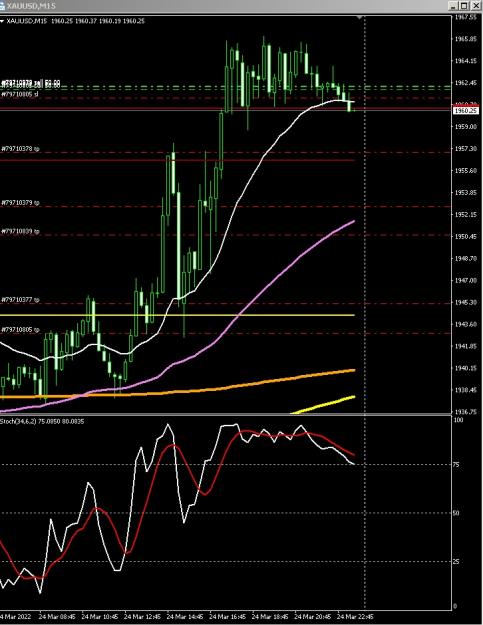The height and width of the screenshot is (625, 483).
Task: Click price scale value 1955.60
Action: tap(465, 171)
